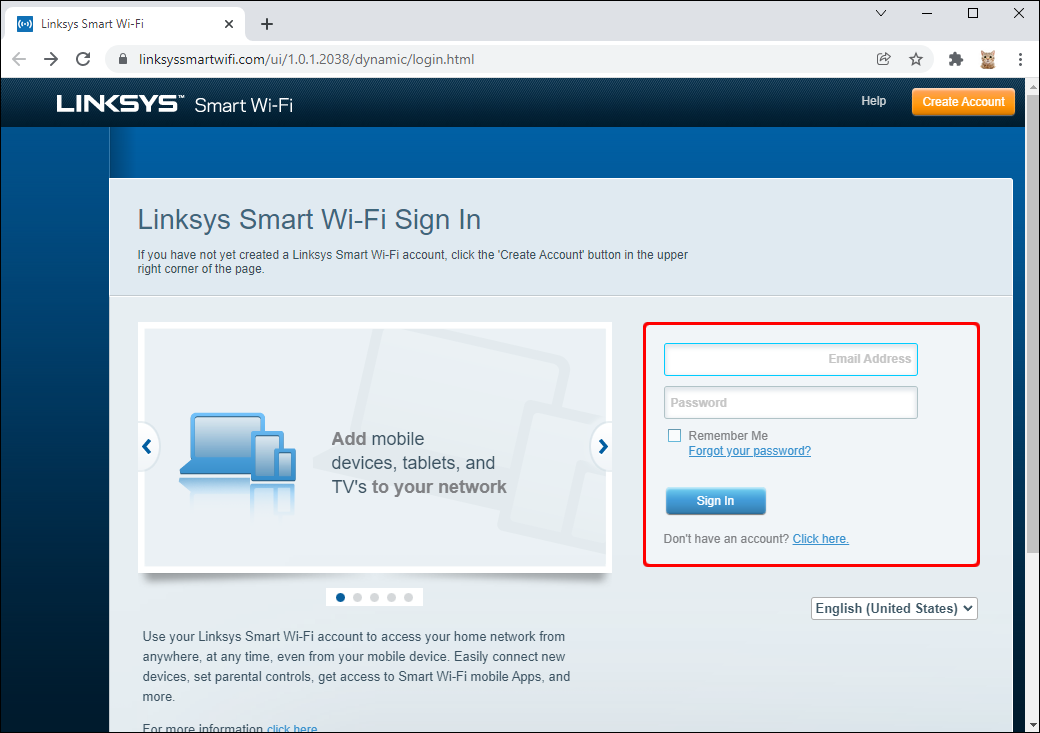The image size is (1040, 733).
Task: Follow the 'Click here.' account link
Action: click(820, 539)
